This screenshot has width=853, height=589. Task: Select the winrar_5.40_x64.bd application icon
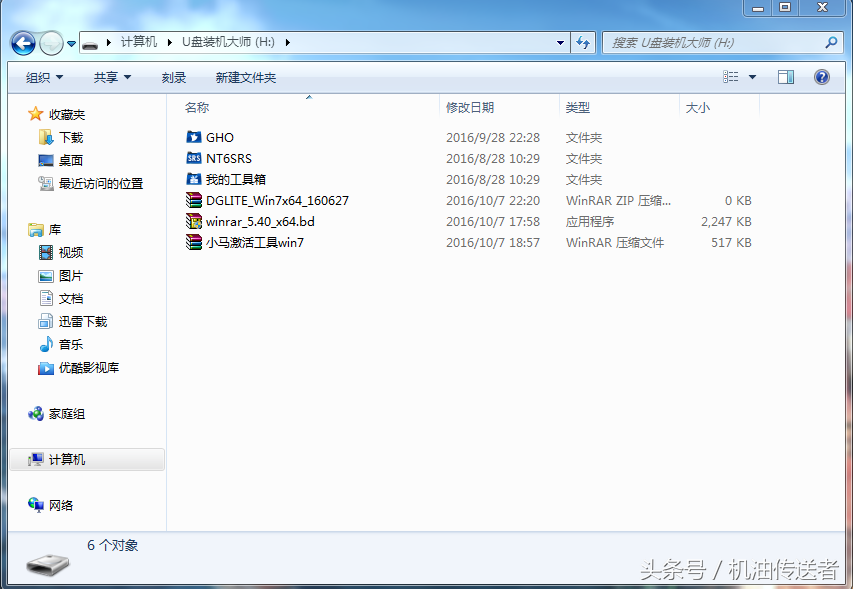click(194, 221)
